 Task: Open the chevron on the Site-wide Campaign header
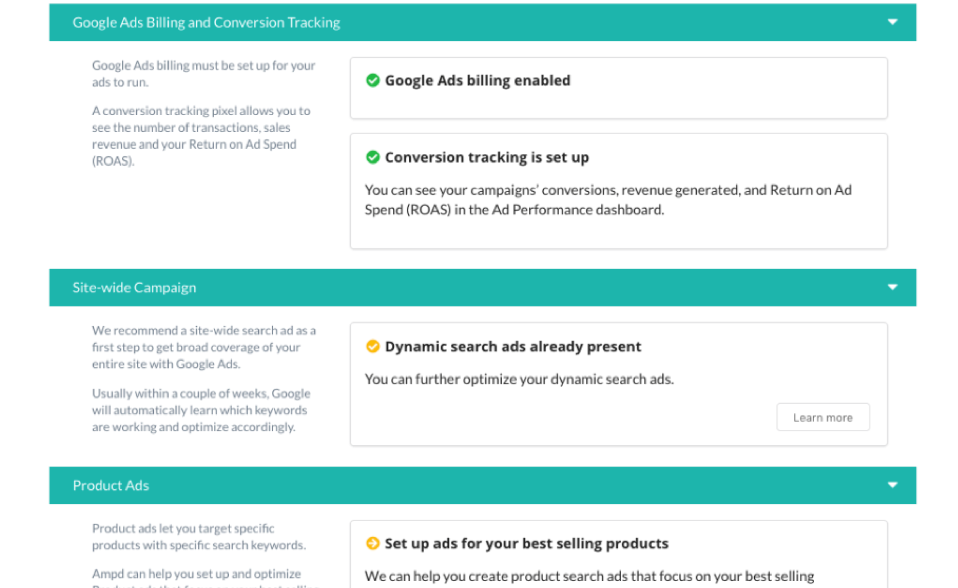pos(891,286)
